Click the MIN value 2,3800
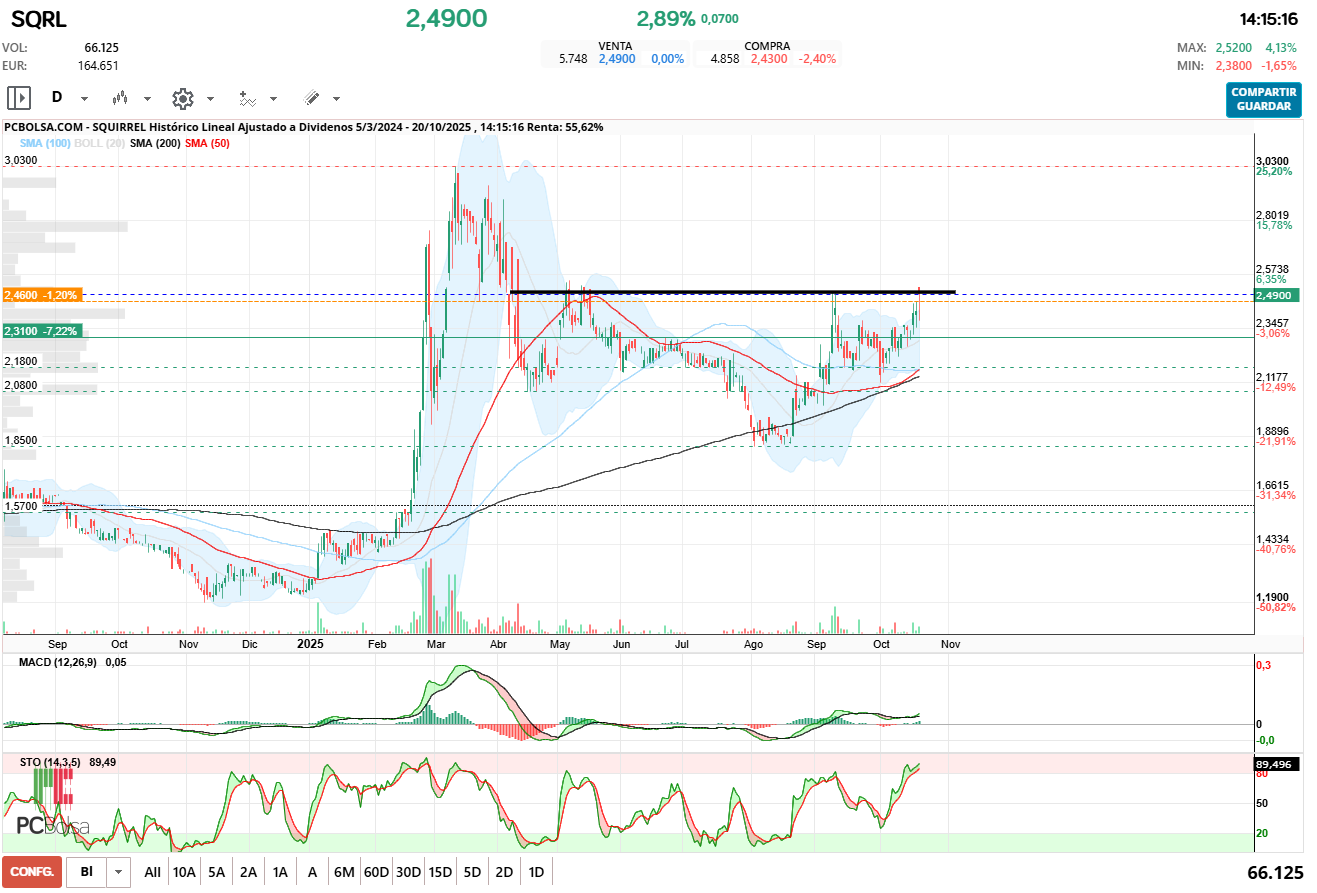The height and width of the screenshot is (893, 1317). (x=1235, y=66)
